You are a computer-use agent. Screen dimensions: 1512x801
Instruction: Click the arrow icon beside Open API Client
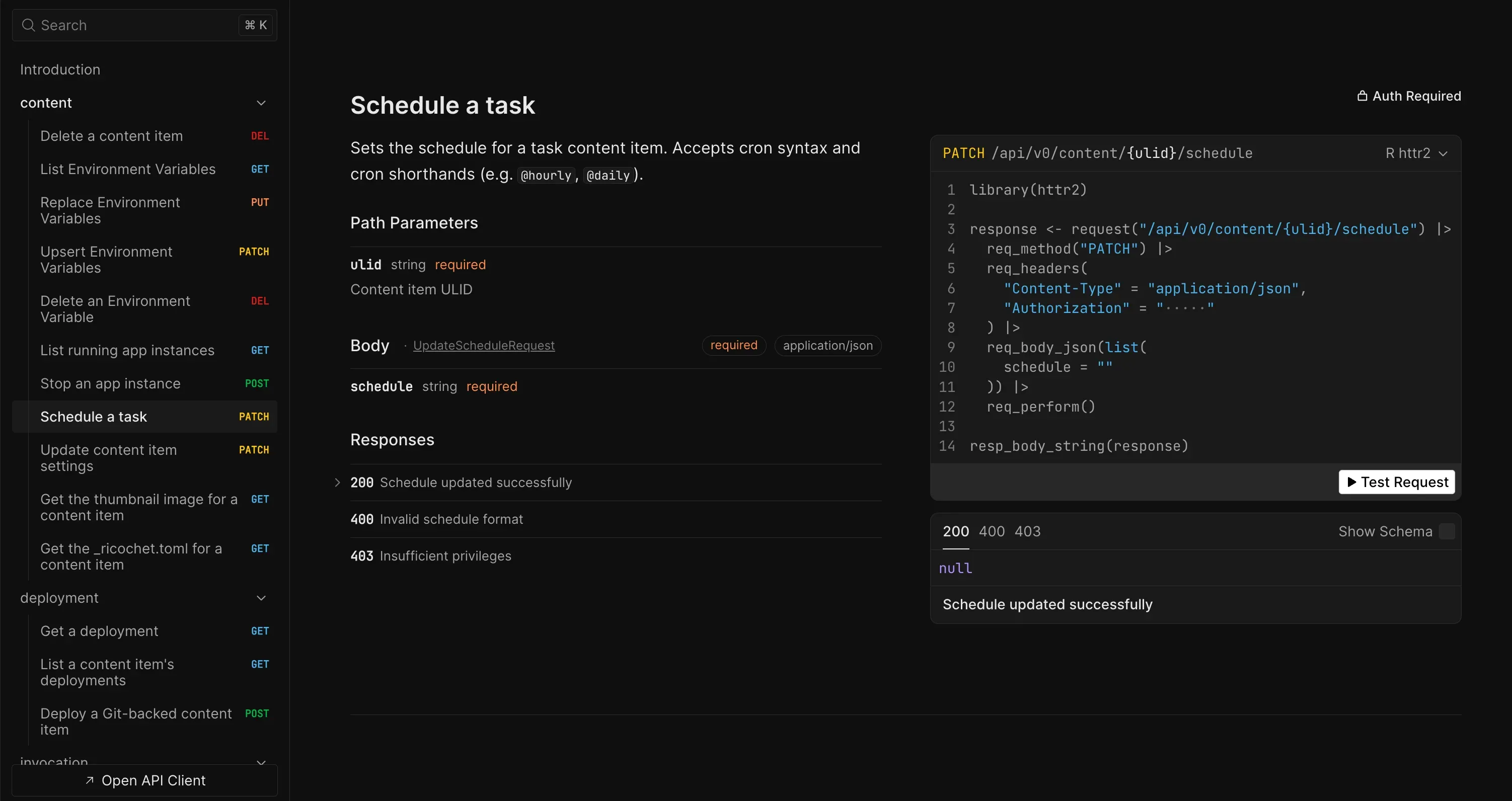click(x=90, y=780)
